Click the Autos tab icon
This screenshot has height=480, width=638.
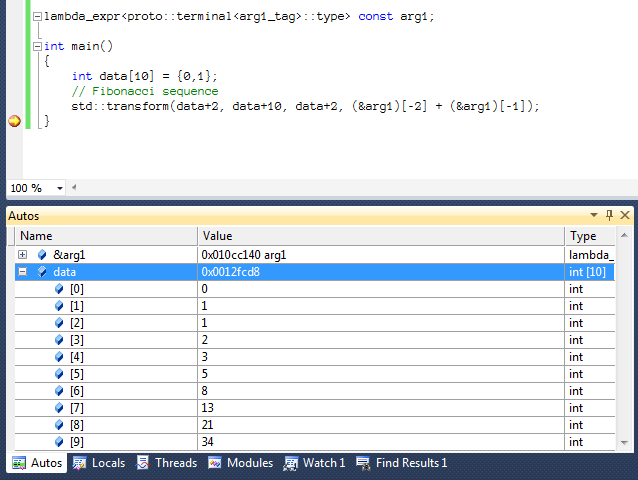click(19, 463)
